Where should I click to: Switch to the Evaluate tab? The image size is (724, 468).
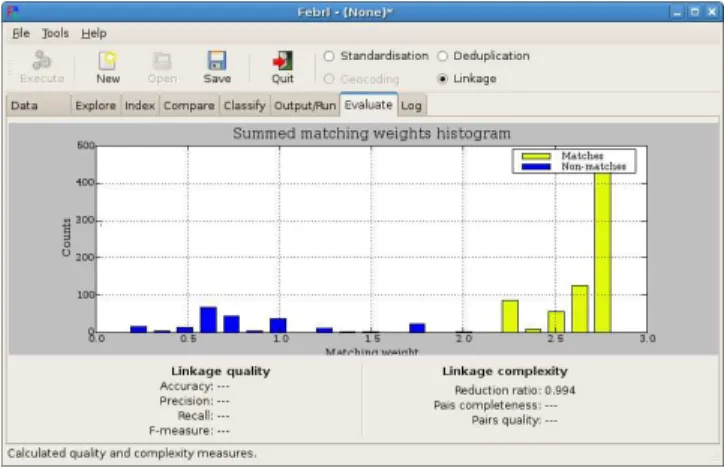pyautogui.click(x=368, y=105)
